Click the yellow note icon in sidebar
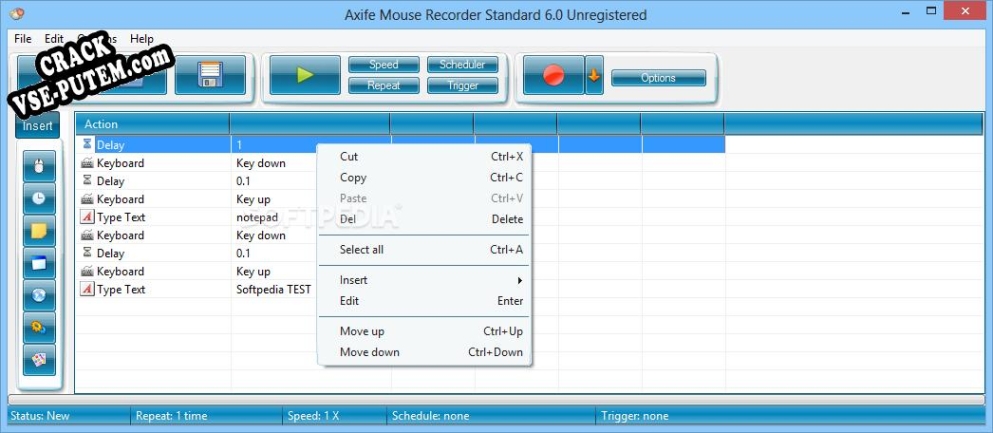This screenshot has height=433, width=993. coord(39,231)
